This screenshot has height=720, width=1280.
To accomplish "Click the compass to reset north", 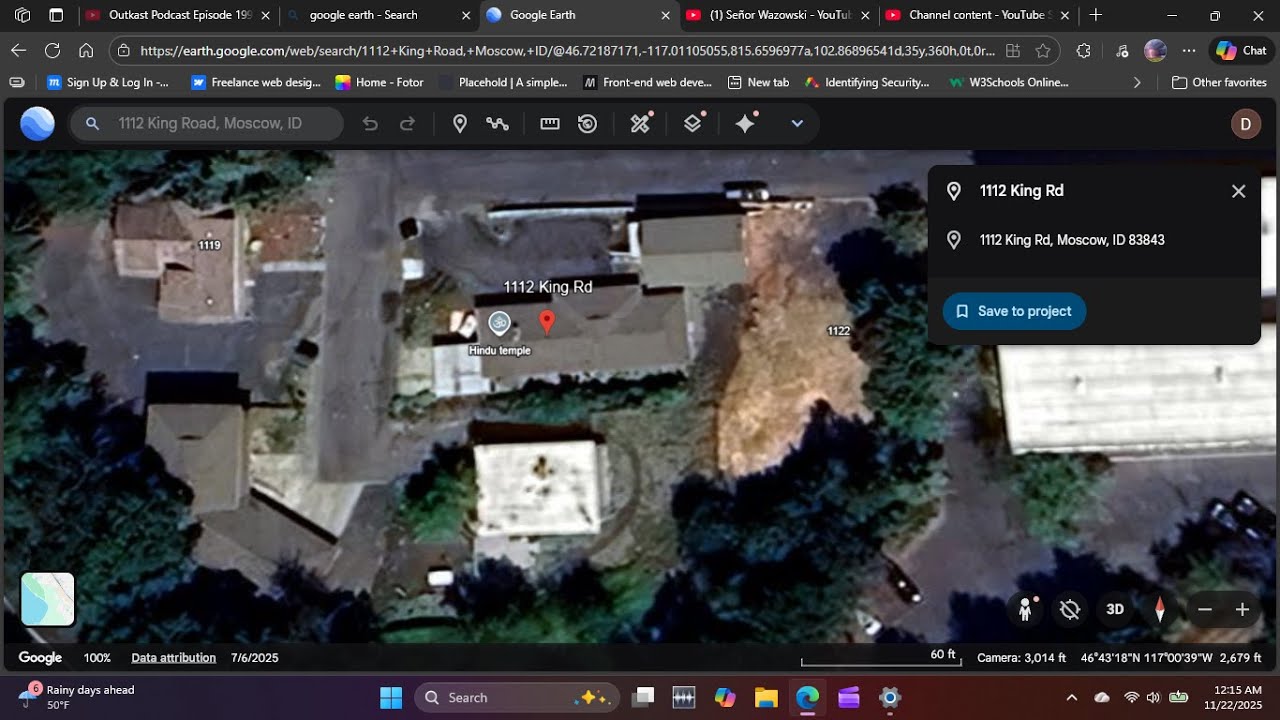I will (x=1160, y=609).
